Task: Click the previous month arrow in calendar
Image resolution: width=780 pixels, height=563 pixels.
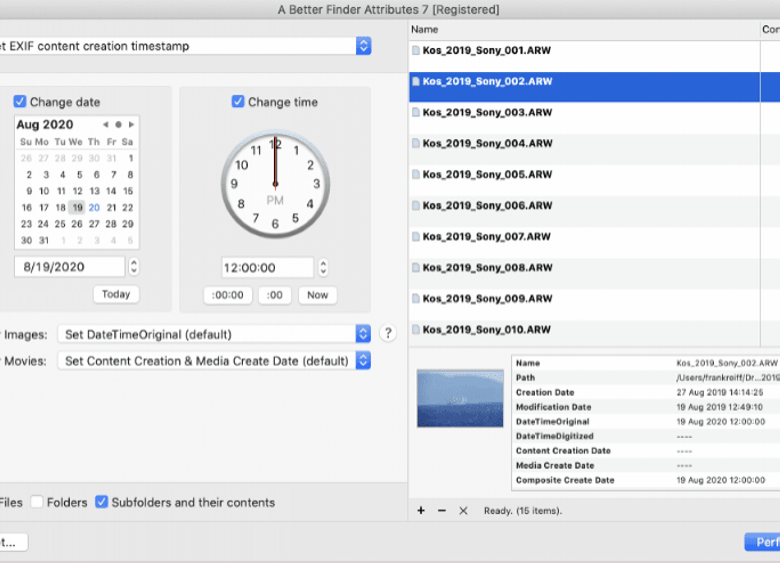Action: [106, 125]
